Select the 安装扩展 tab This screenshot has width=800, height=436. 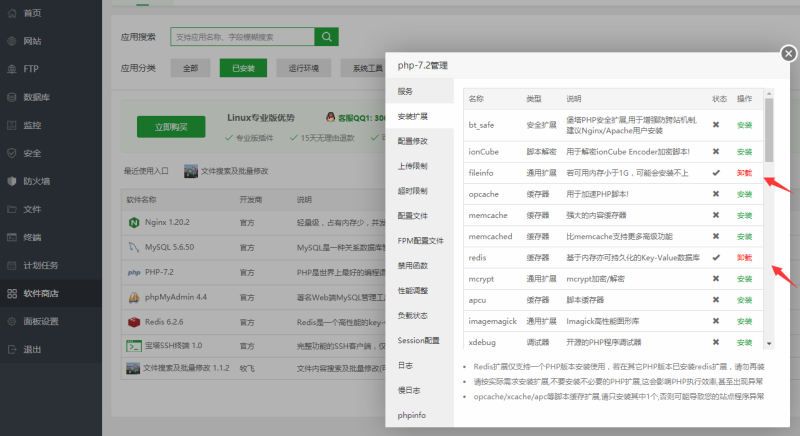(419, 116)
